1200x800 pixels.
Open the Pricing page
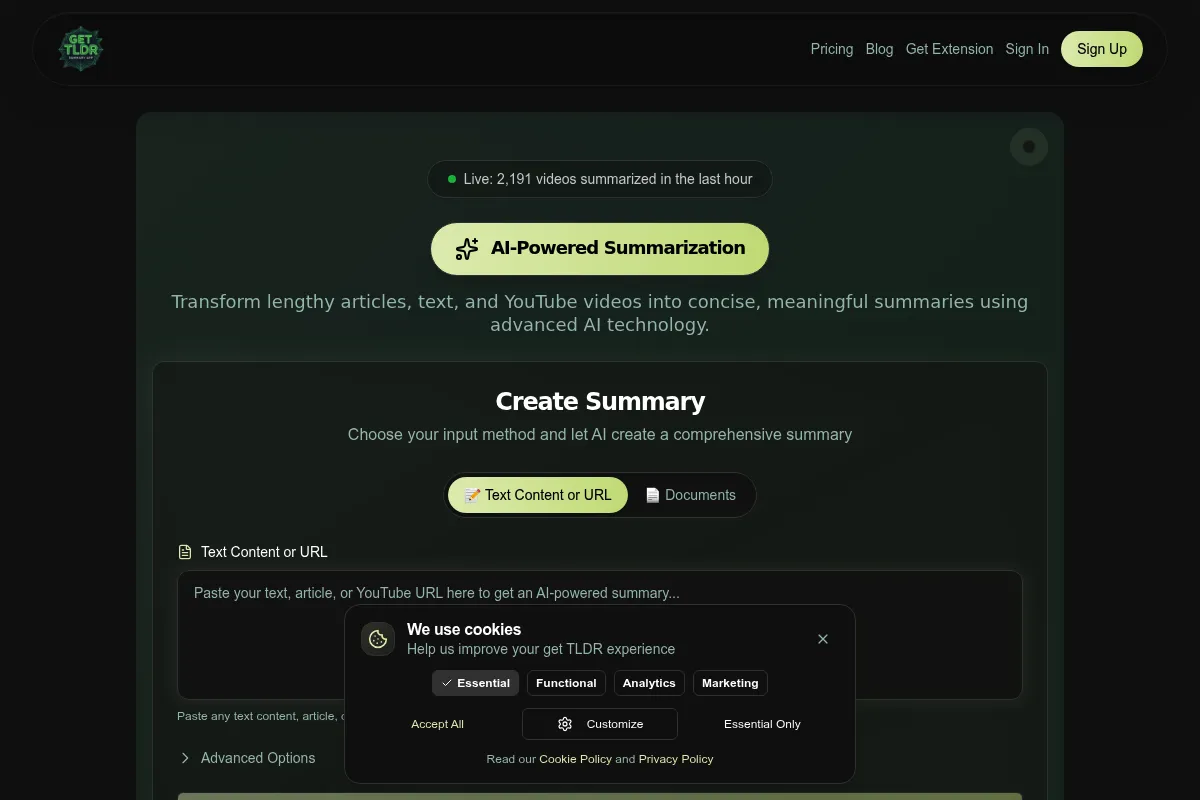tap(832, 49)
